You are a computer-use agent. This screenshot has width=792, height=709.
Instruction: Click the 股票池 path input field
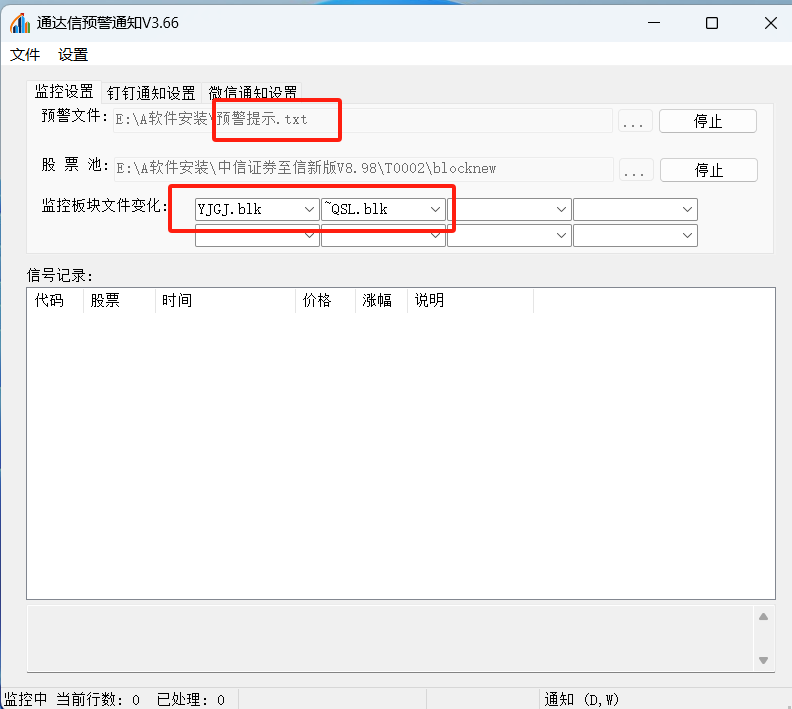pyautogui.click(x=361, y=169)
